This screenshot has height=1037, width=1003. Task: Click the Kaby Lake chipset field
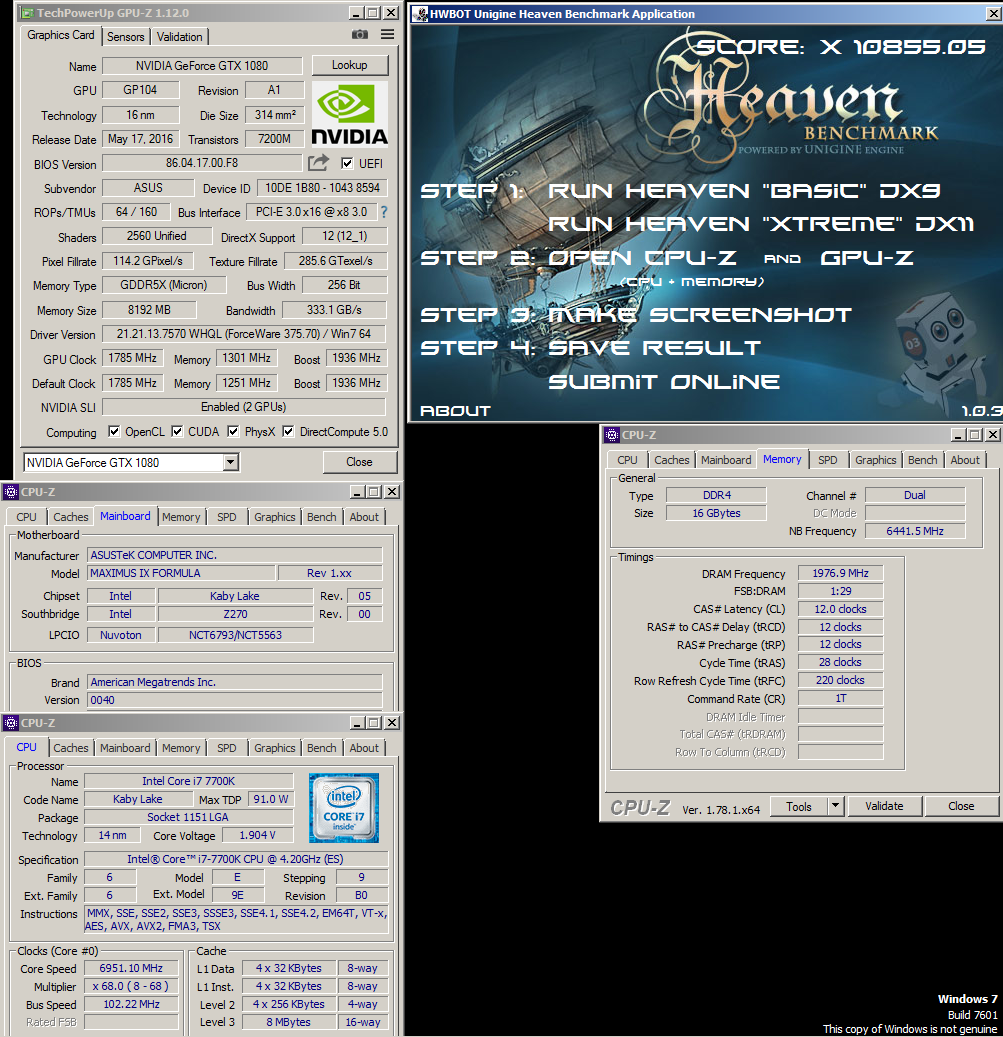coord(235,596)
